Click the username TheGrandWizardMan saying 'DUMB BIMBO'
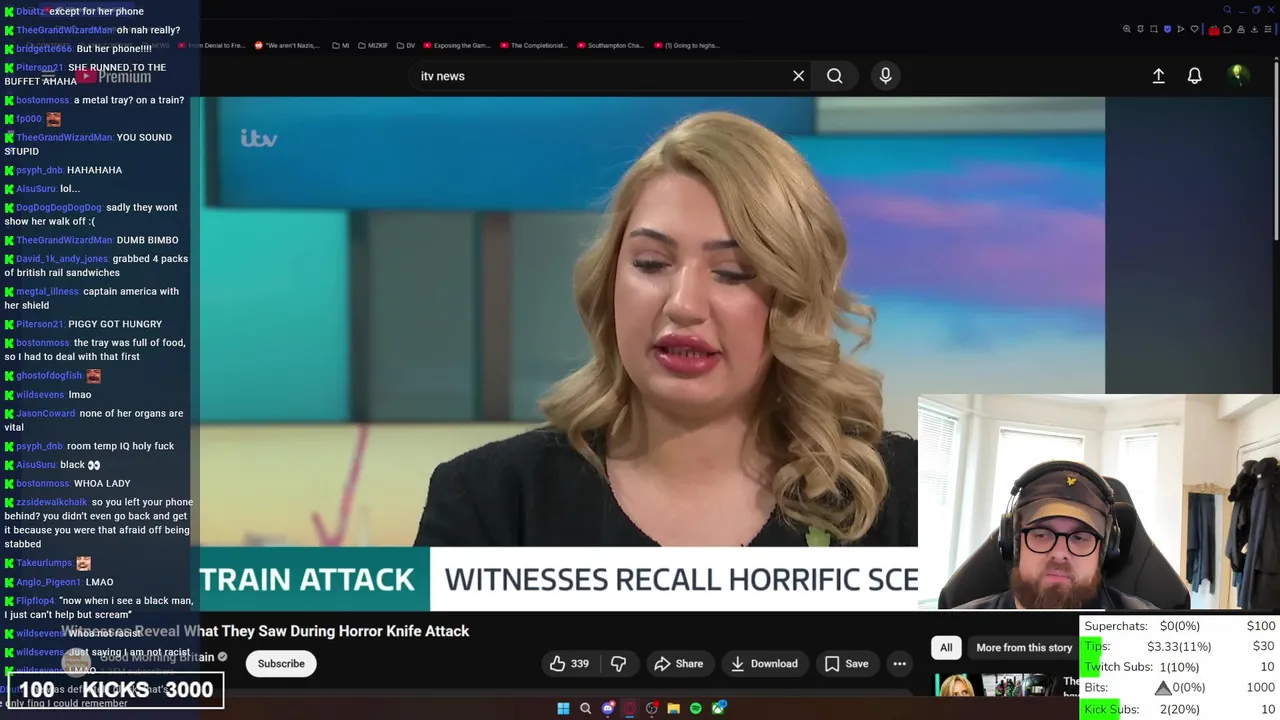 pyautogui.click(x=64, y=240)
